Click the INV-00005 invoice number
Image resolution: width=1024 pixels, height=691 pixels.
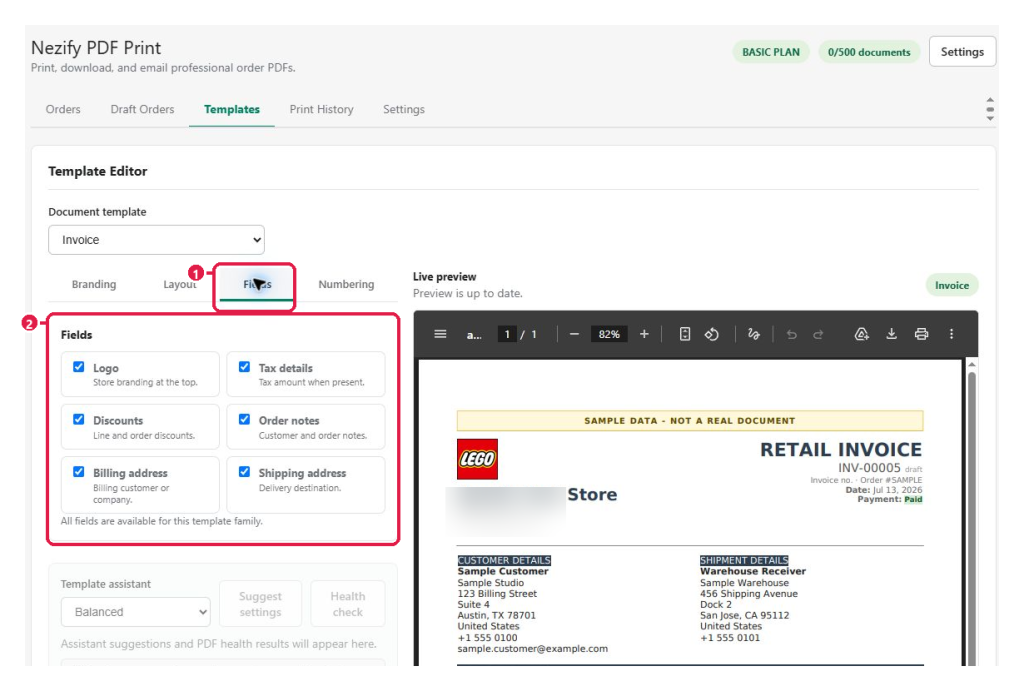point(869,468)
